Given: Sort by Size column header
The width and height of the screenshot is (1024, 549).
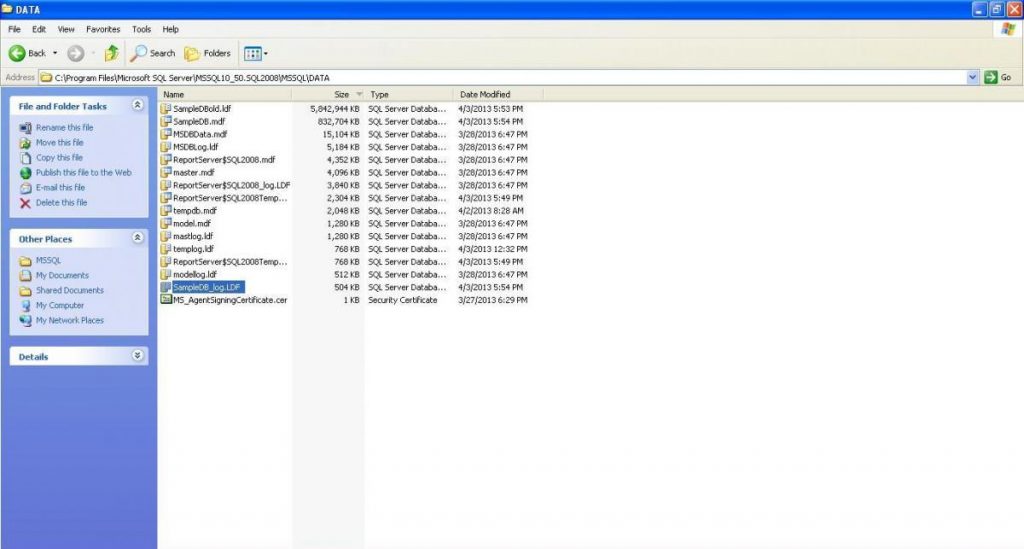Looking at the screenshot, I should [x=328, y=95].
